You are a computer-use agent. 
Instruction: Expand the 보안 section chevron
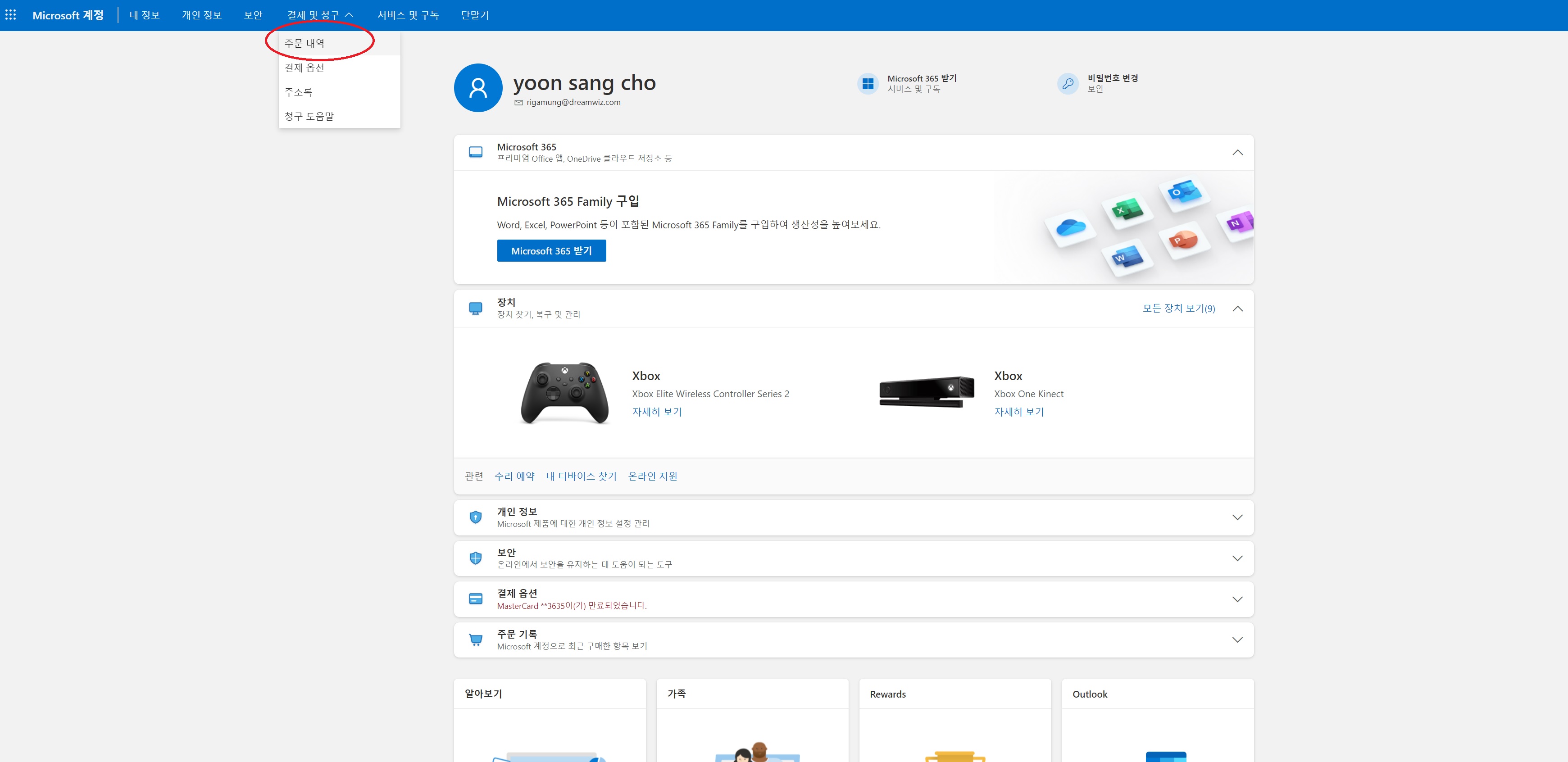click(x=1237, y=558)
